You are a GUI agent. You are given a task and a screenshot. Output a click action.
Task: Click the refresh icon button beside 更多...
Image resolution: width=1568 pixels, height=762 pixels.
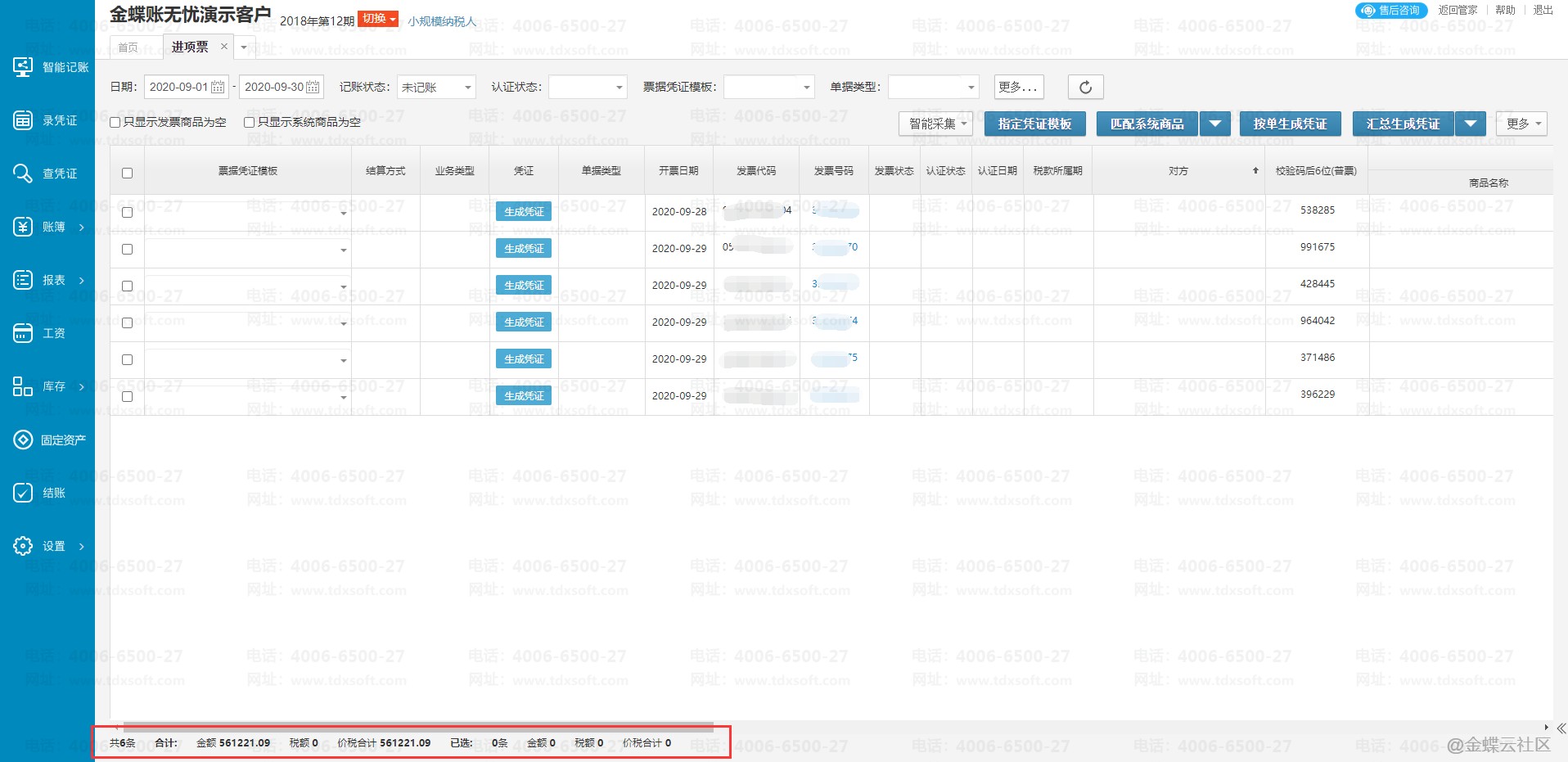[1085, 87]
